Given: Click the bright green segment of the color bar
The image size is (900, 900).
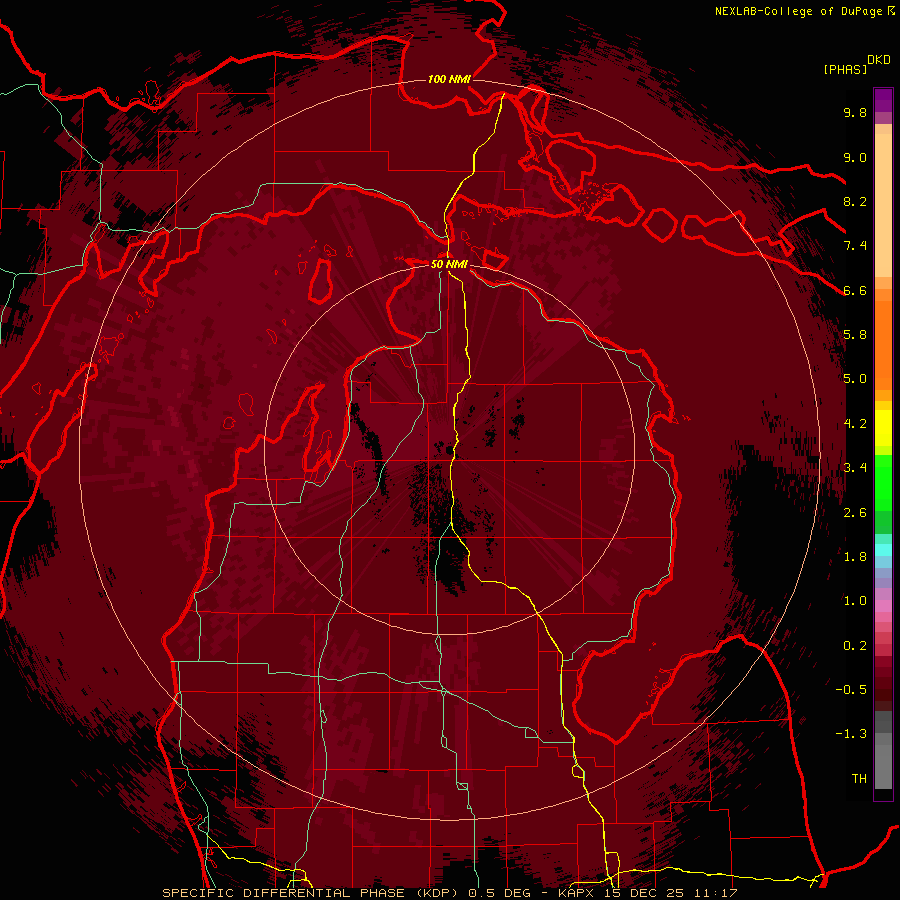Looking at the screenshot, I should pyautogui.click(x=883, y=481).
